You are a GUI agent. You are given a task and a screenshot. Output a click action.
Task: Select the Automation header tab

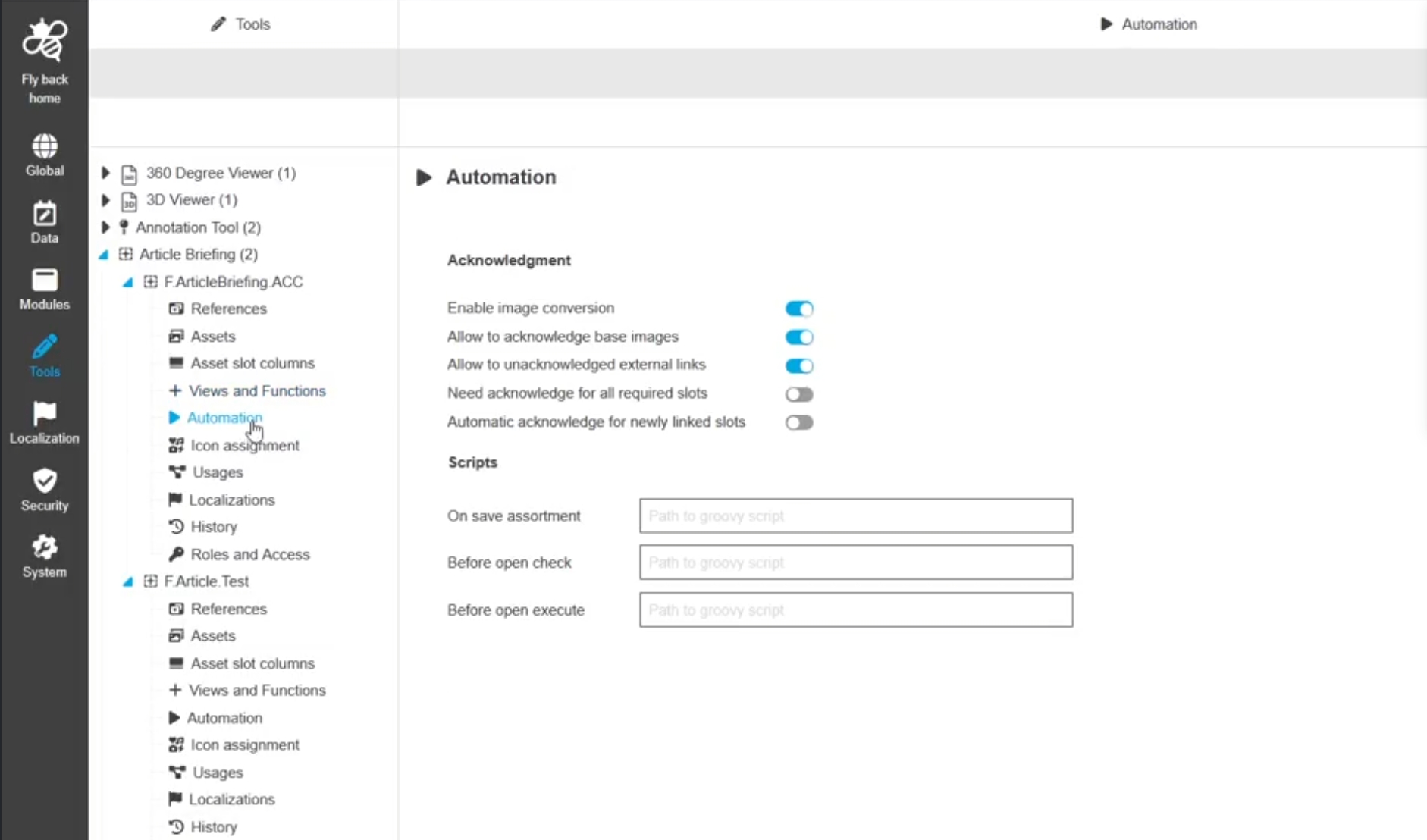[1149, 24]
